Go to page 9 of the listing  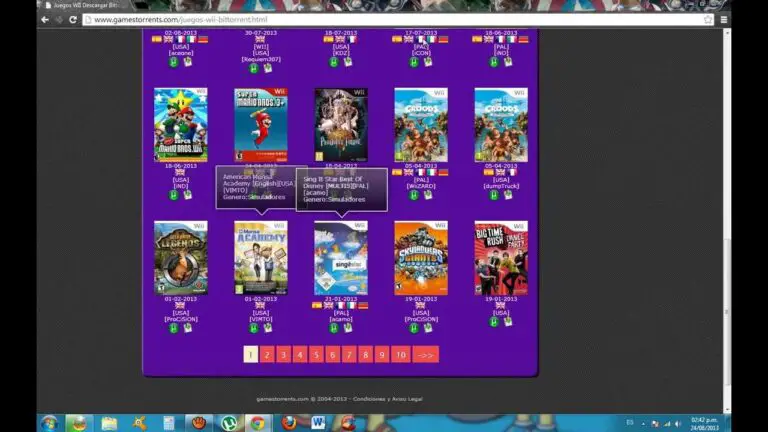pos(382,355)
